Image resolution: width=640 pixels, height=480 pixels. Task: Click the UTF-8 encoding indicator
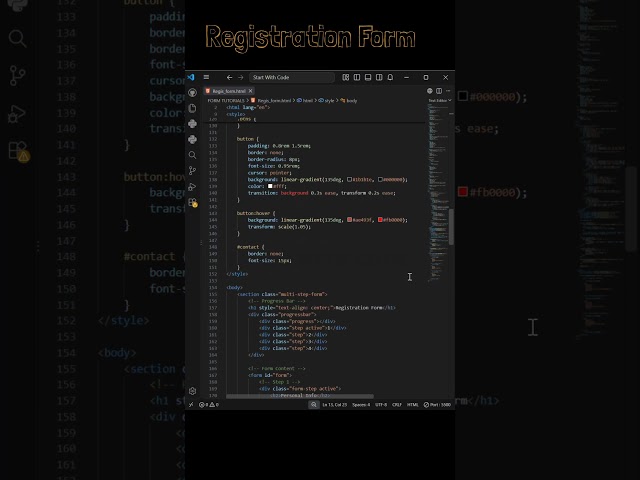click(x=381, y=404)
